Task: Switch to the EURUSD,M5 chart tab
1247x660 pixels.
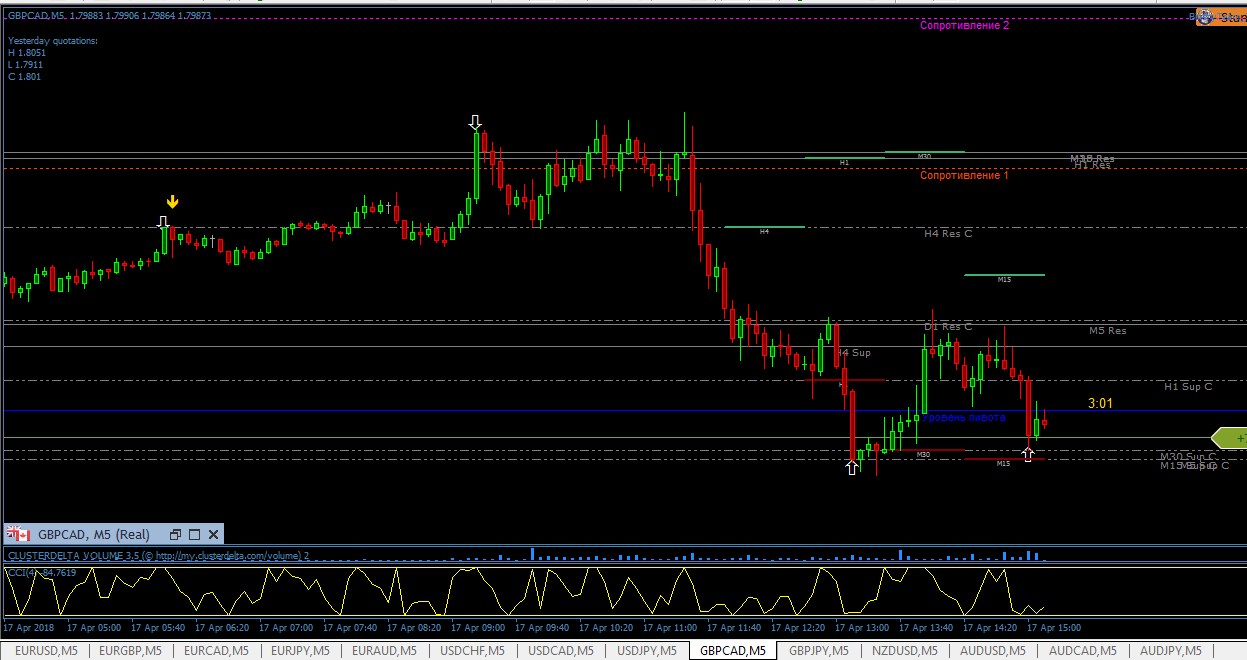Action: pyautogui.click(x=44, y=651)
